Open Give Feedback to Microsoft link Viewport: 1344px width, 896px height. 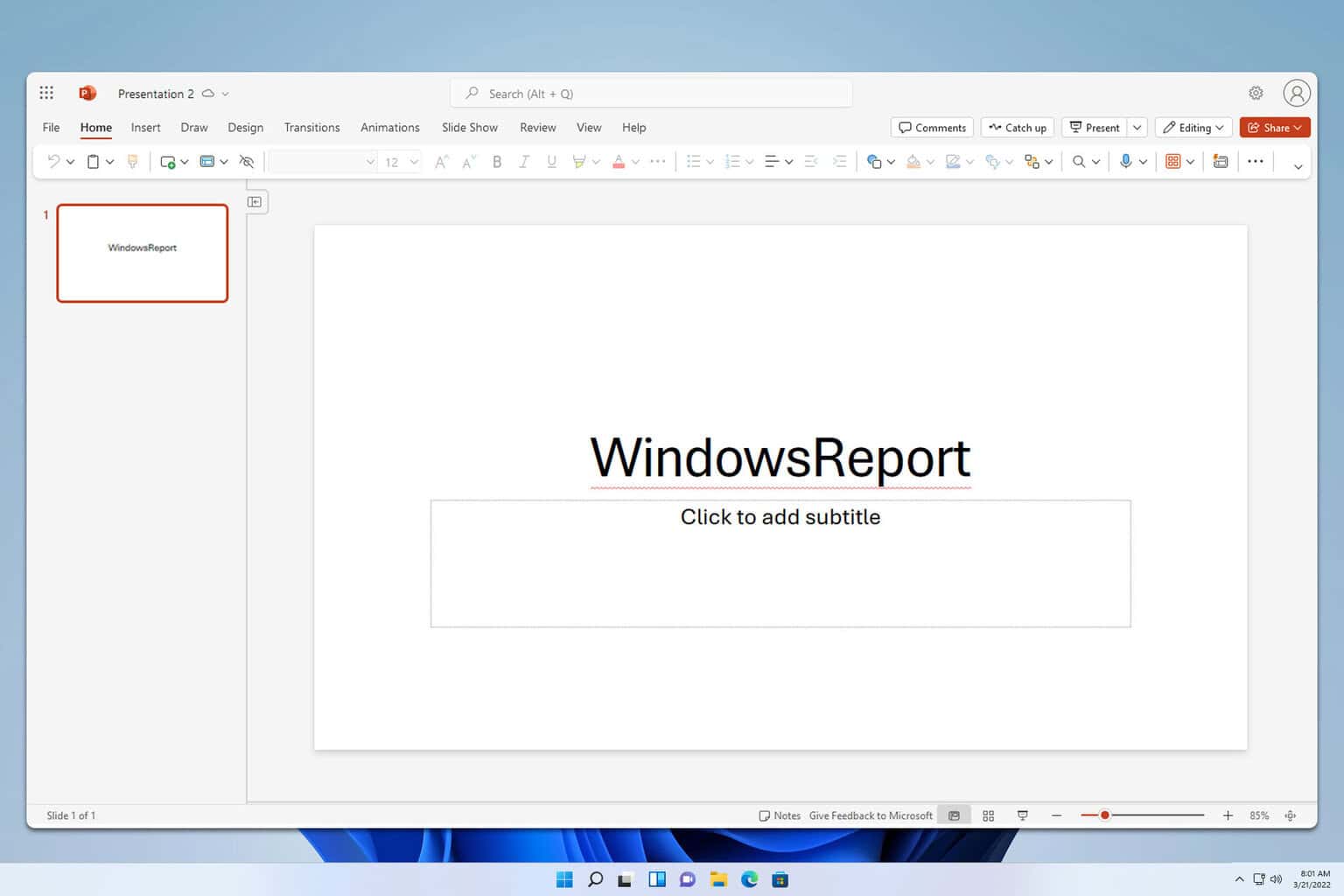point(871,815)
